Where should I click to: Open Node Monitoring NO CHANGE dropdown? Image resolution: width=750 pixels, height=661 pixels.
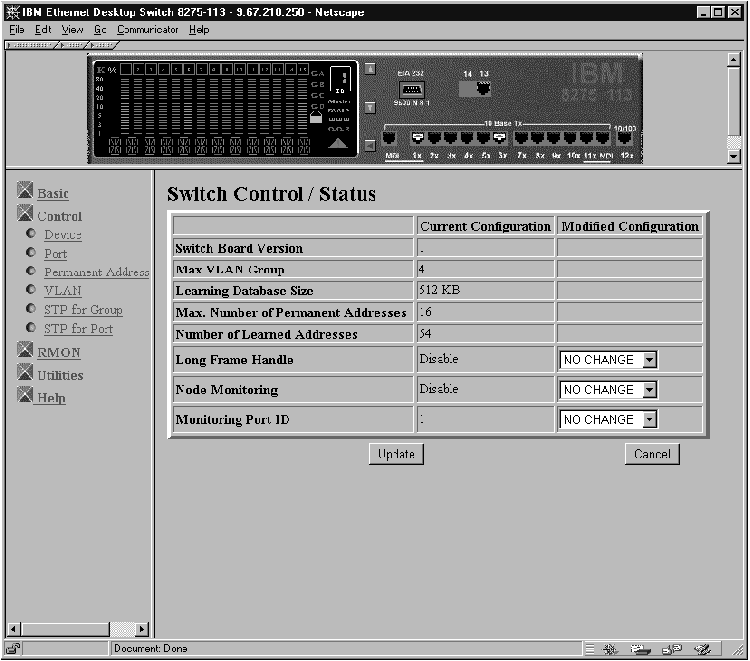[649, 390]
